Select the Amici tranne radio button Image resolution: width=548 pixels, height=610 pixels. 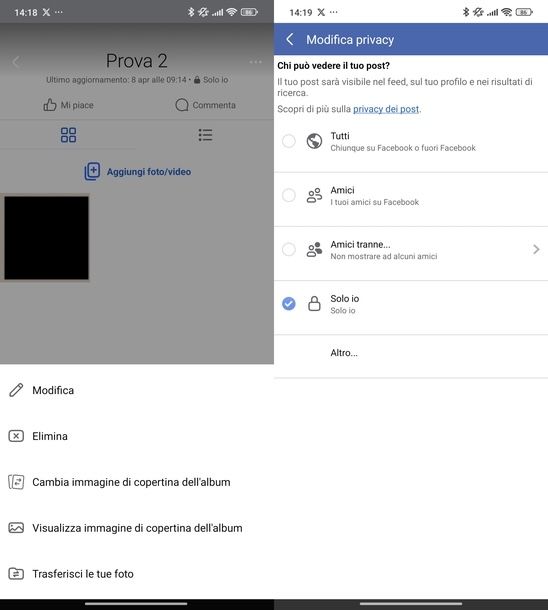[x=289, y=249]
